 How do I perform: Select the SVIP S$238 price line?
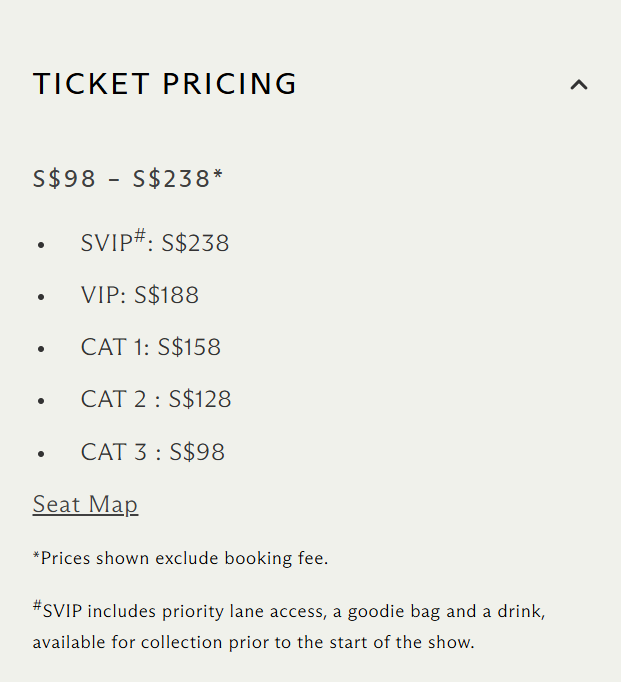click(155, 243)
